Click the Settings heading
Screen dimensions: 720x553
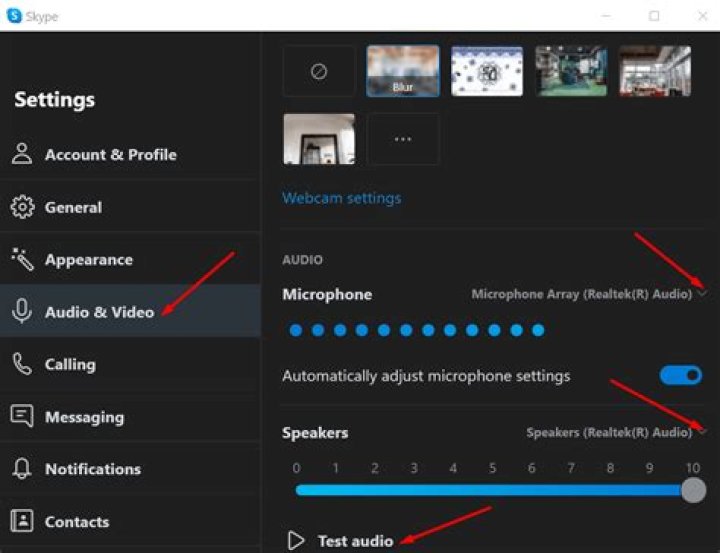tap(55, 99)
